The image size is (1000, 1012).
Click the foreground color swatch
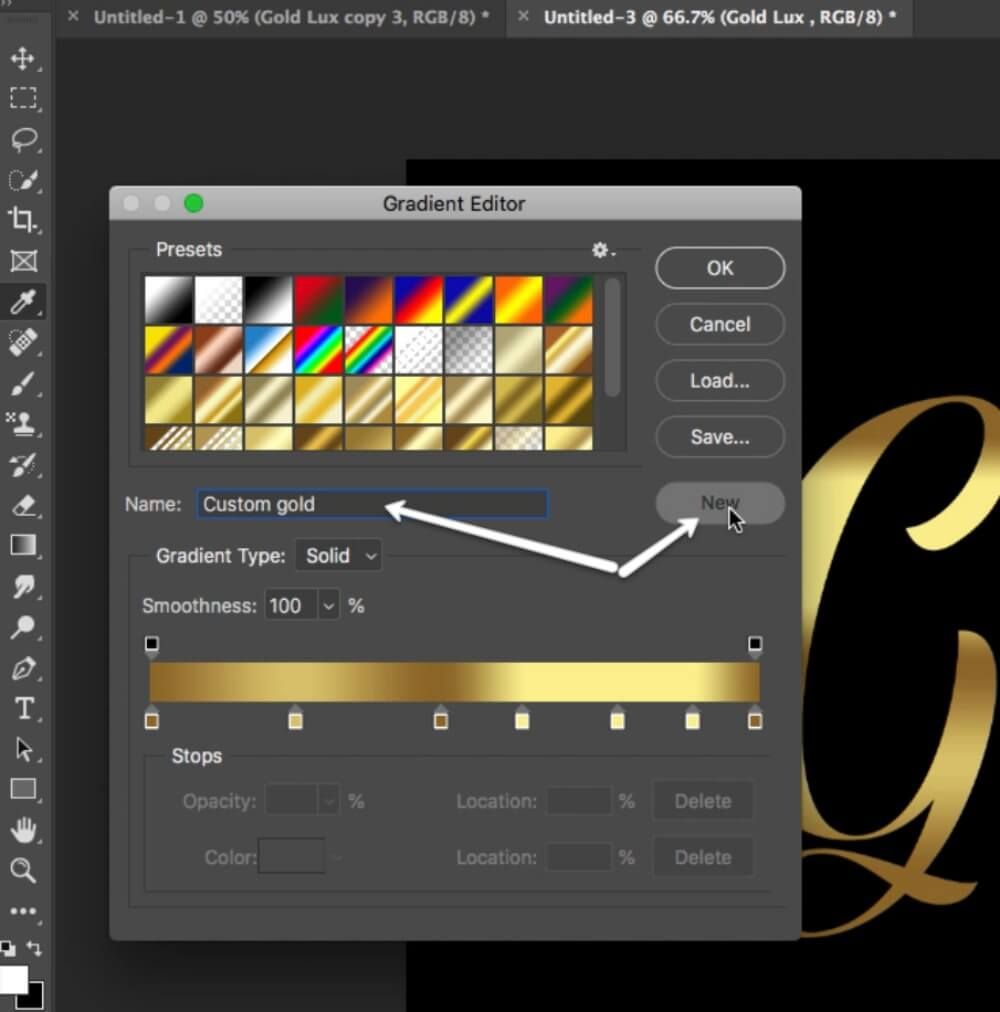(x=12, y=979)
